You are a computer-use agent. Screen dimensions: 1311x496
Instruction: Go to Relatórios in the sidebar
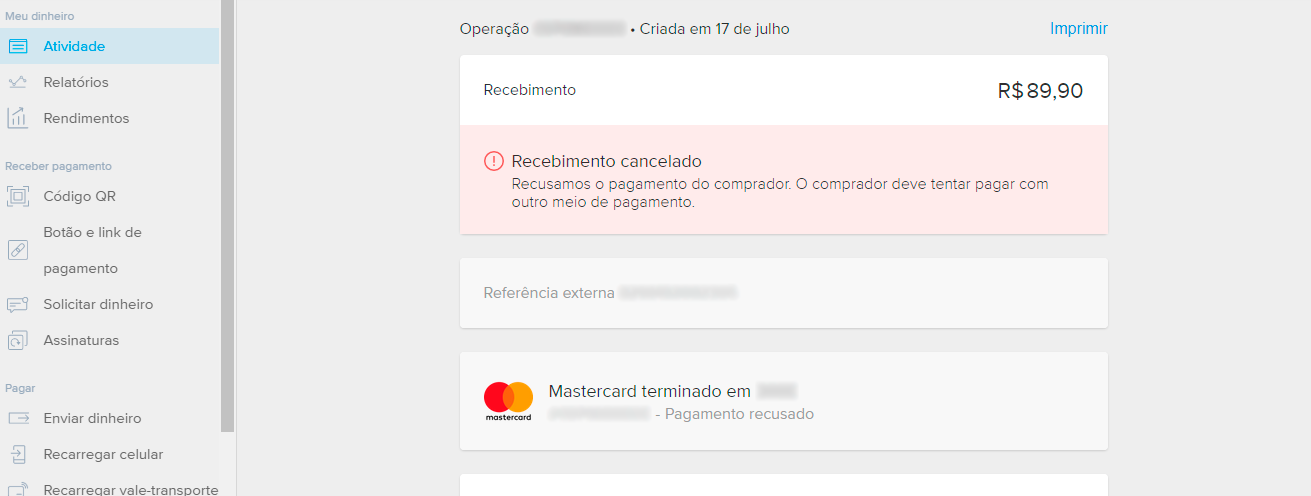coord(76,82)
